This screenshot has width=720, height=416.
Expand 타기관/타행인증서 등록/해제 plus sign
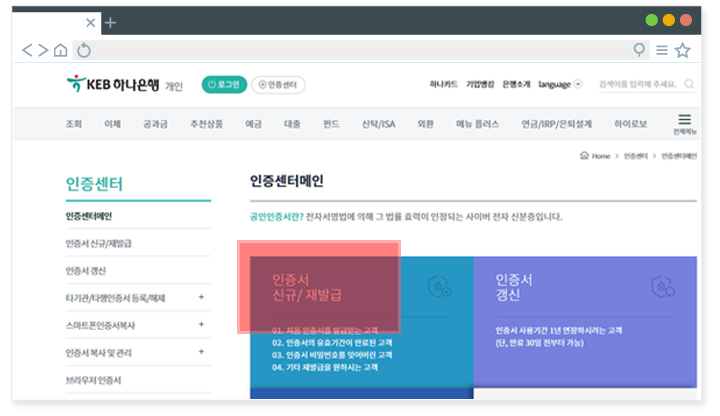click(201, 297)
